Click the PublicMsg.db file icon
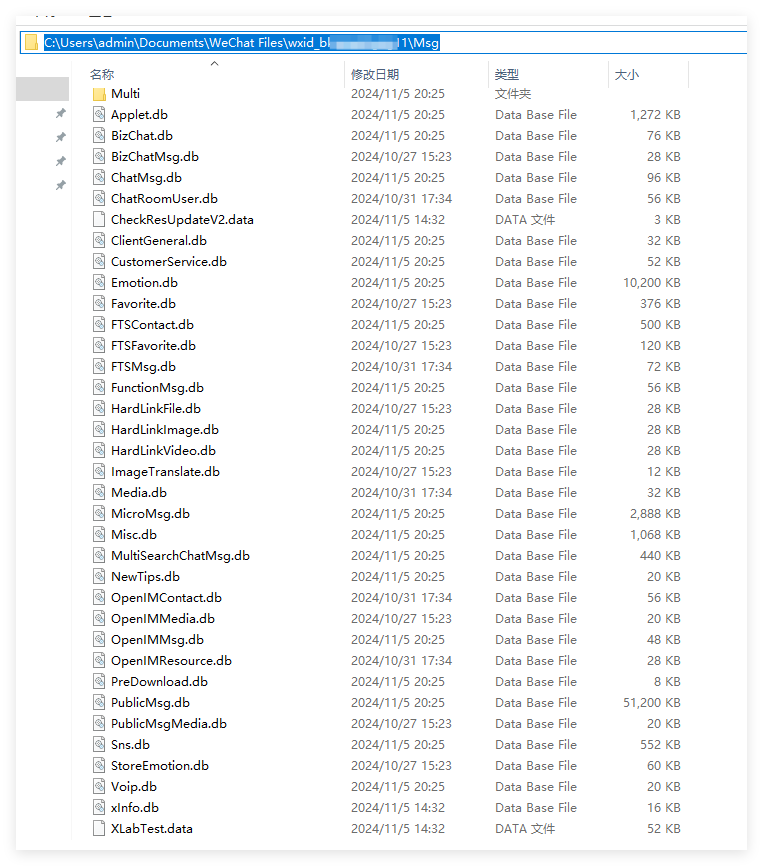This screenshot has width=763, height=866. coord(99,703)
